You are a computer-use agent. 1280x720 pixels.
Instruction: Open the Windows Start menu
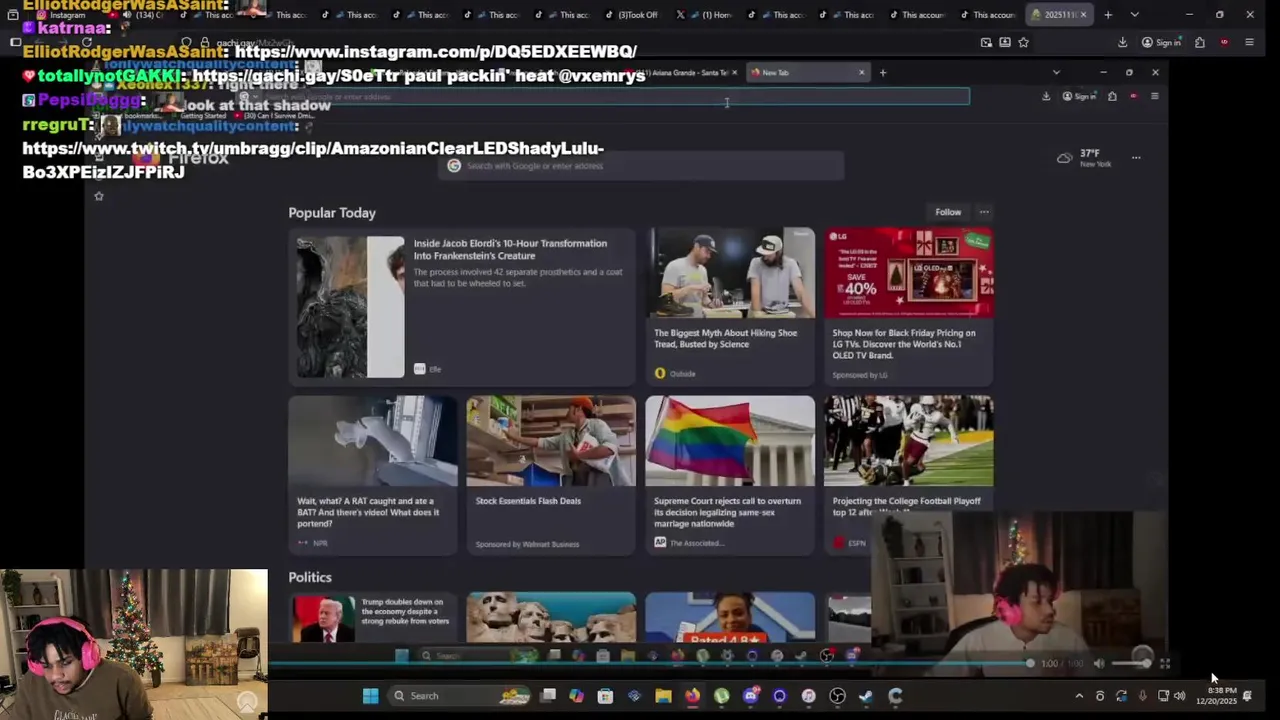pos(371,696)
